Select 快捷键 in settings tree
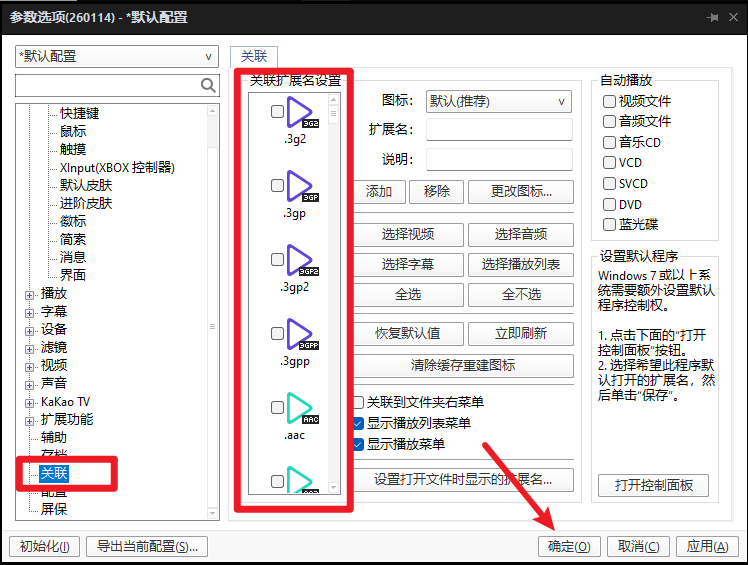The width and height of the screenshot is (748, 565). tap(79, 113)
